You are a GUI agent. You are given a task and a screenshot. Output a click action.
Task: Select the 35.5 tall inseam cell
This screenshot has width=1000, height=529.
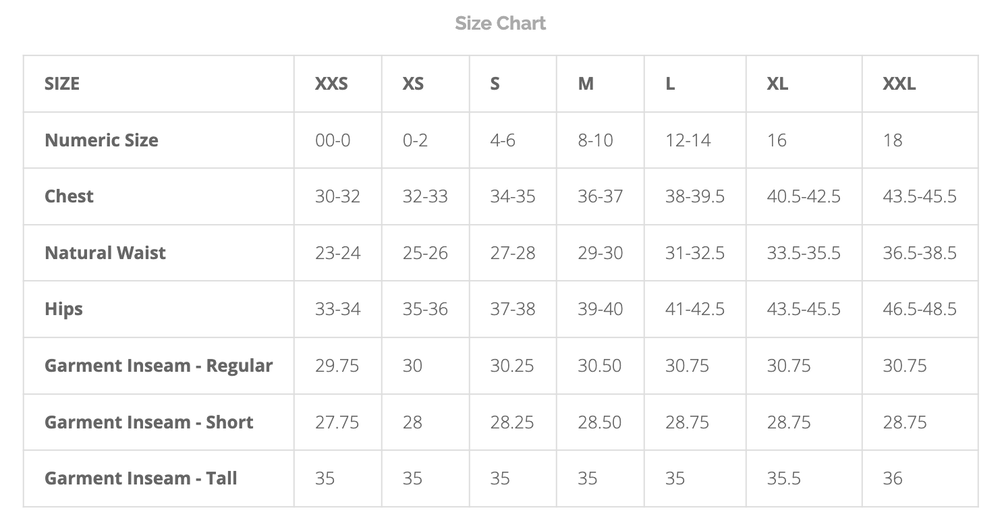point(784,478)
